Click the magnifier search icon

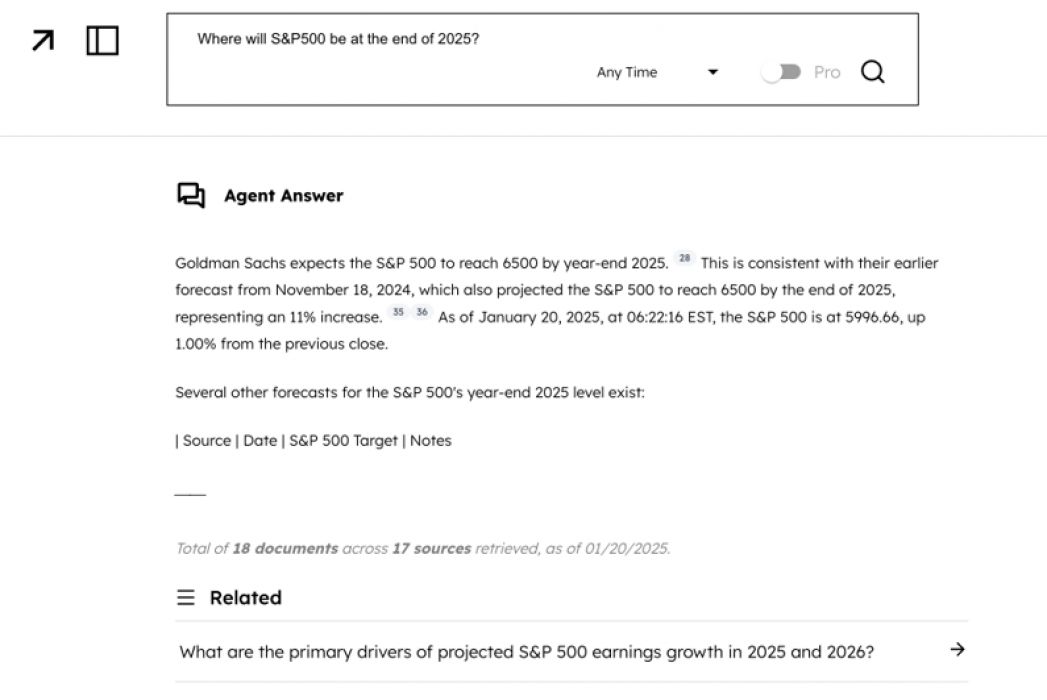pos(873,71)
